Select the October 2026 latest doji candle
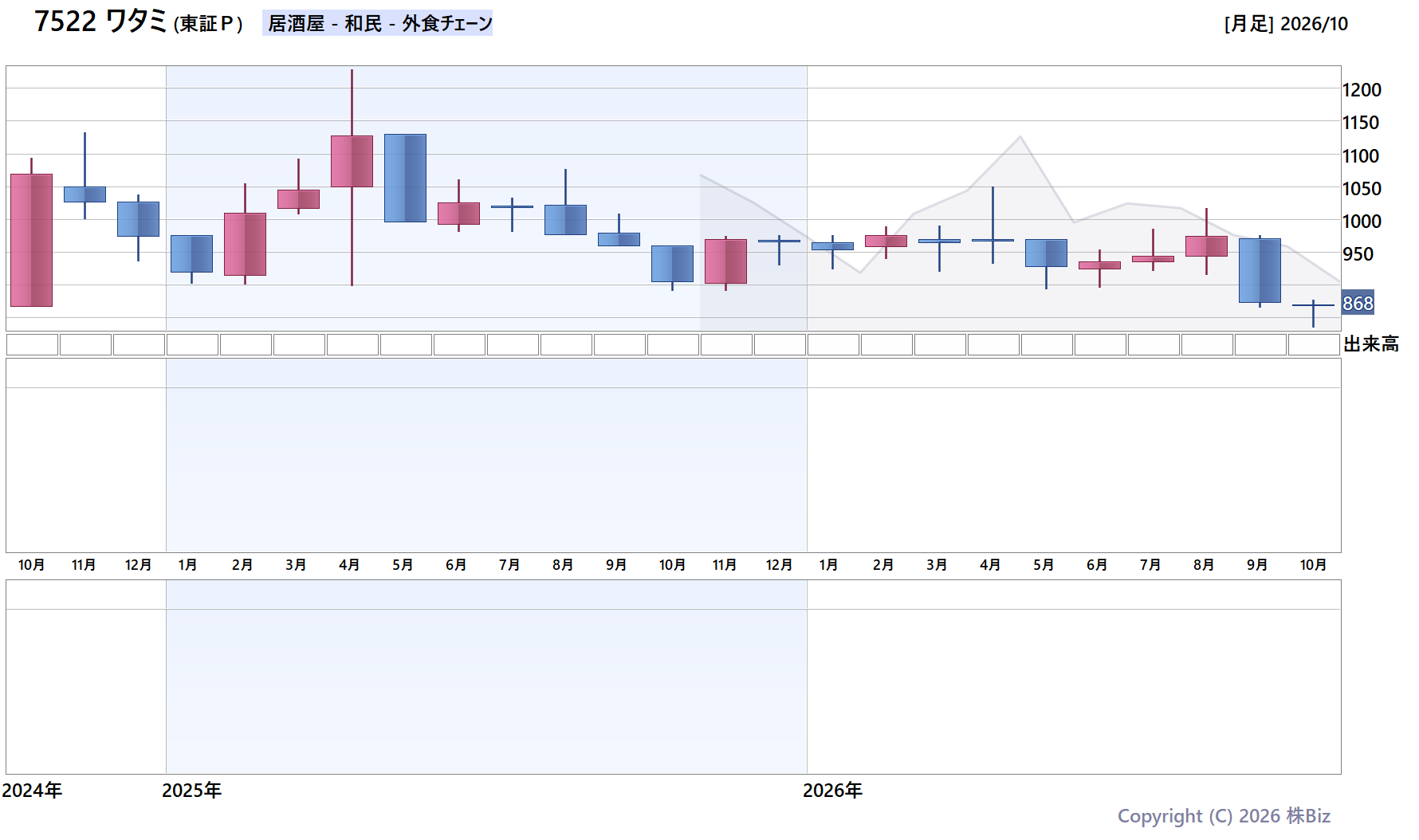 point(1313,305)
